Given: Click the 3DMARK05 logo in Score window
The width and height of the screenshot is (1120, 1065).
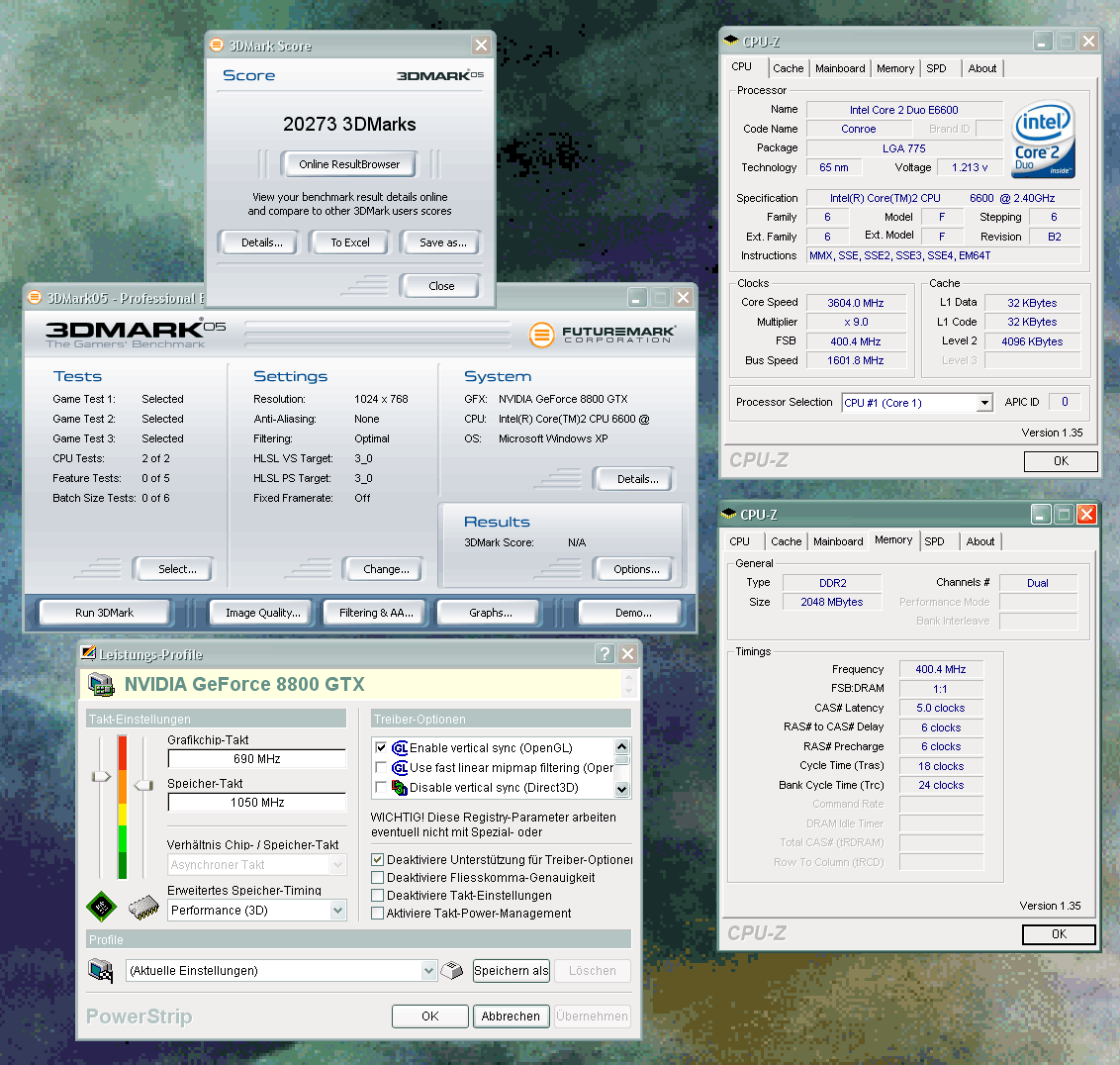Looking at the screenshot, I should pyautogui.click(x=440, y=75).
